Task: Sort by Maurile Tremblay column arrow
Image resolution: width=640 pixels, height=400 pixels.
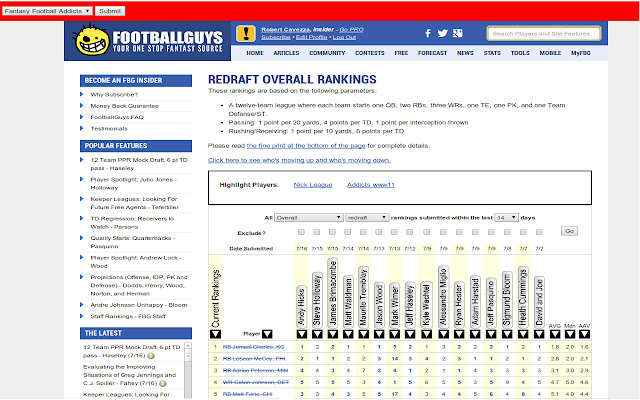Action: pos(363,334)
